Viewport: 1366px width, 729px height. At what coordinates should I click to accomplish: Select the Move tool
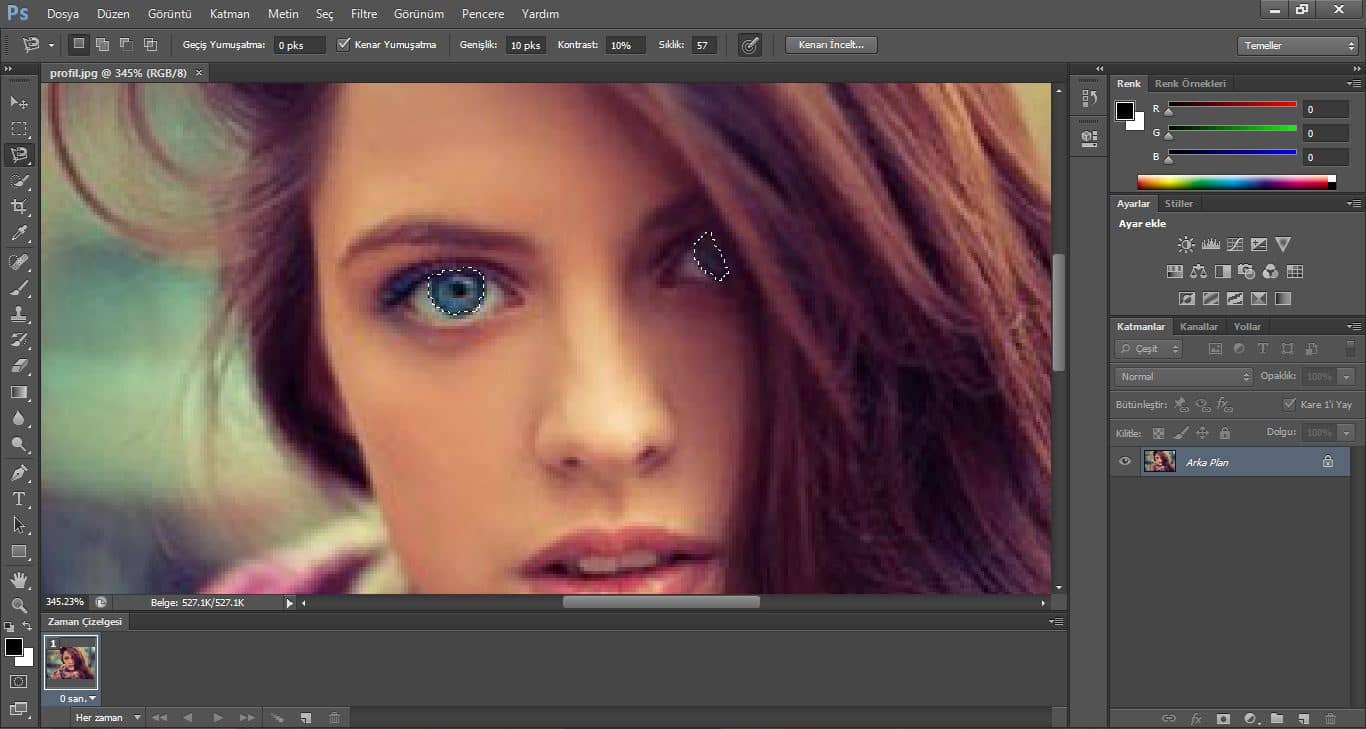point(19,102)
